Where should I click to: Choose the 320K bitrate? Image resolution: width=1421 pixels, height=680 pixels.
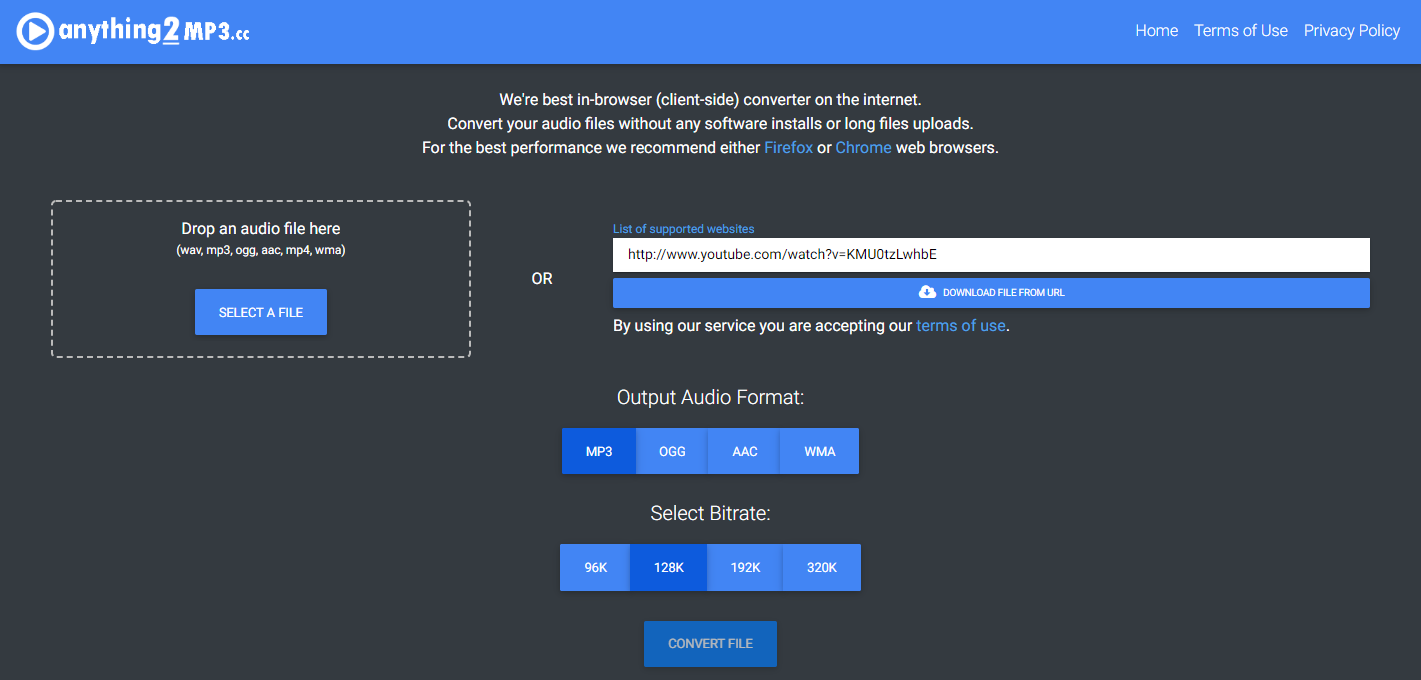coord(821,567)
